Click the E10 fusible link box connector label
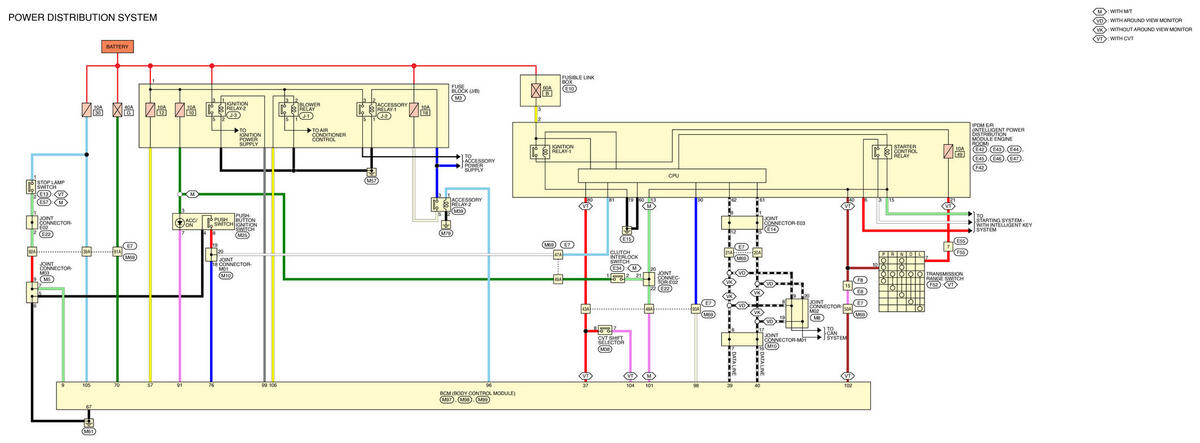The width and height of the screenshot is (1200, 443). pyautogui.click(x=569, y=90)
